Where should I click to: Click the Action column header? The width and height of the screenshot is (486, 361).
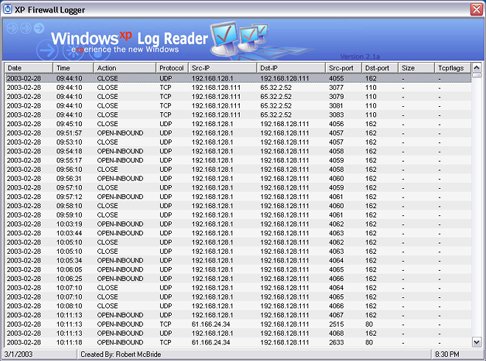[125, 68]
